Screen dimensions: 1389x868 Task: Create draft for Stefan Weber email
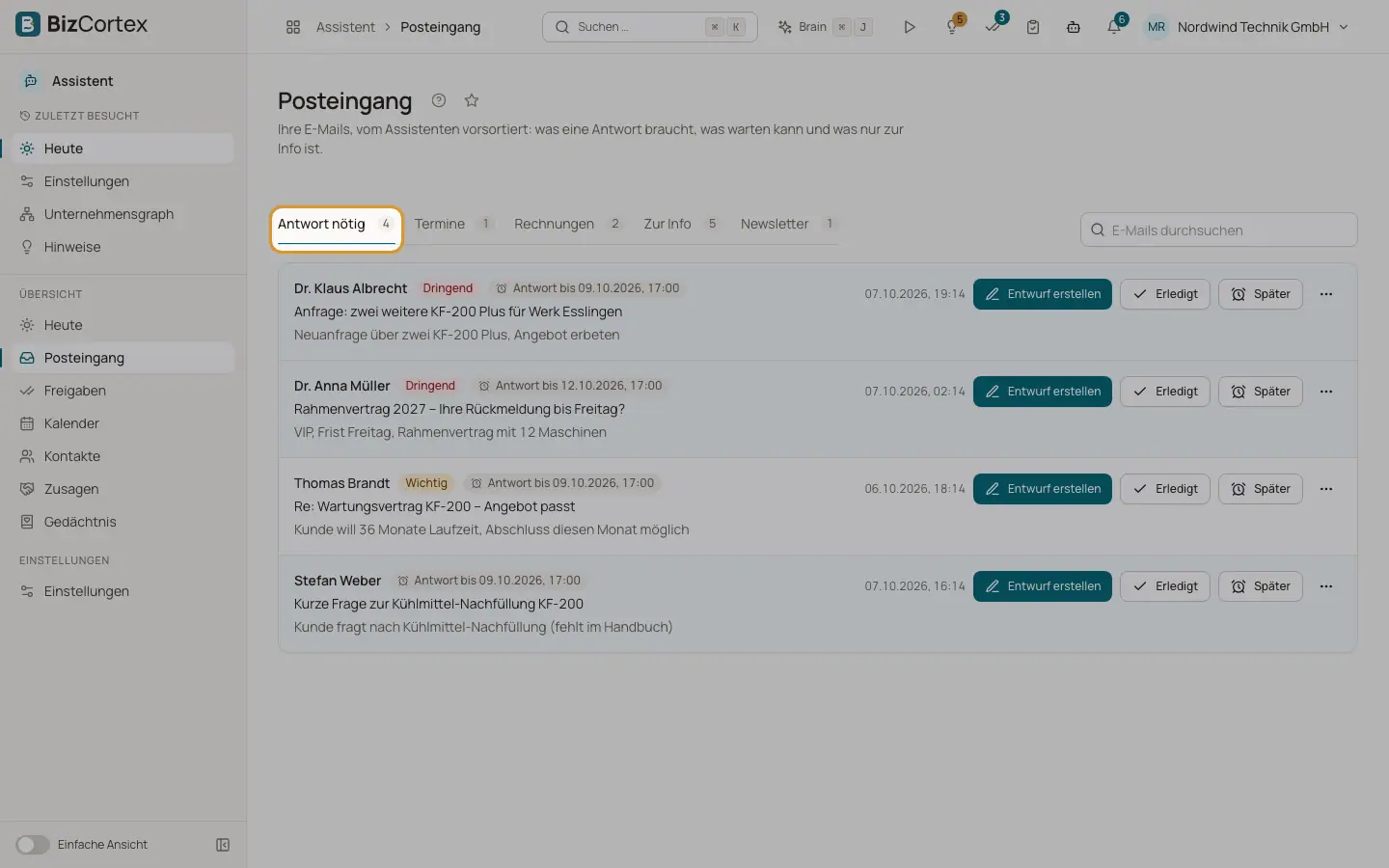[x=1042, y=586]
